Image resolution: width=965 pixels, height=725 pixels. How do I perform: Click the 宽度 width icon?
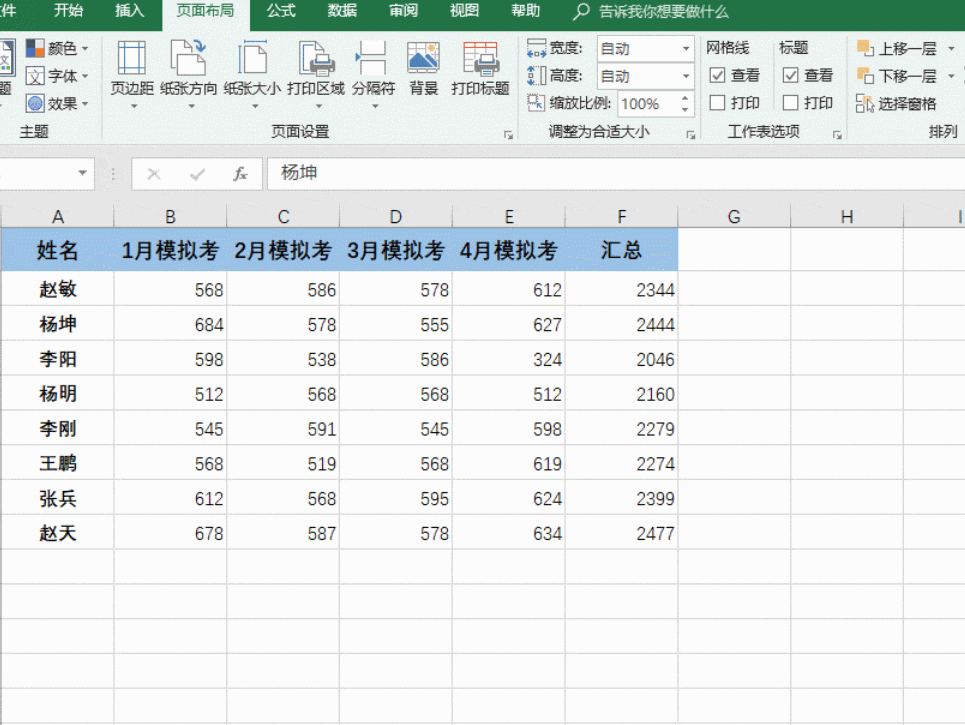point(536,48)
